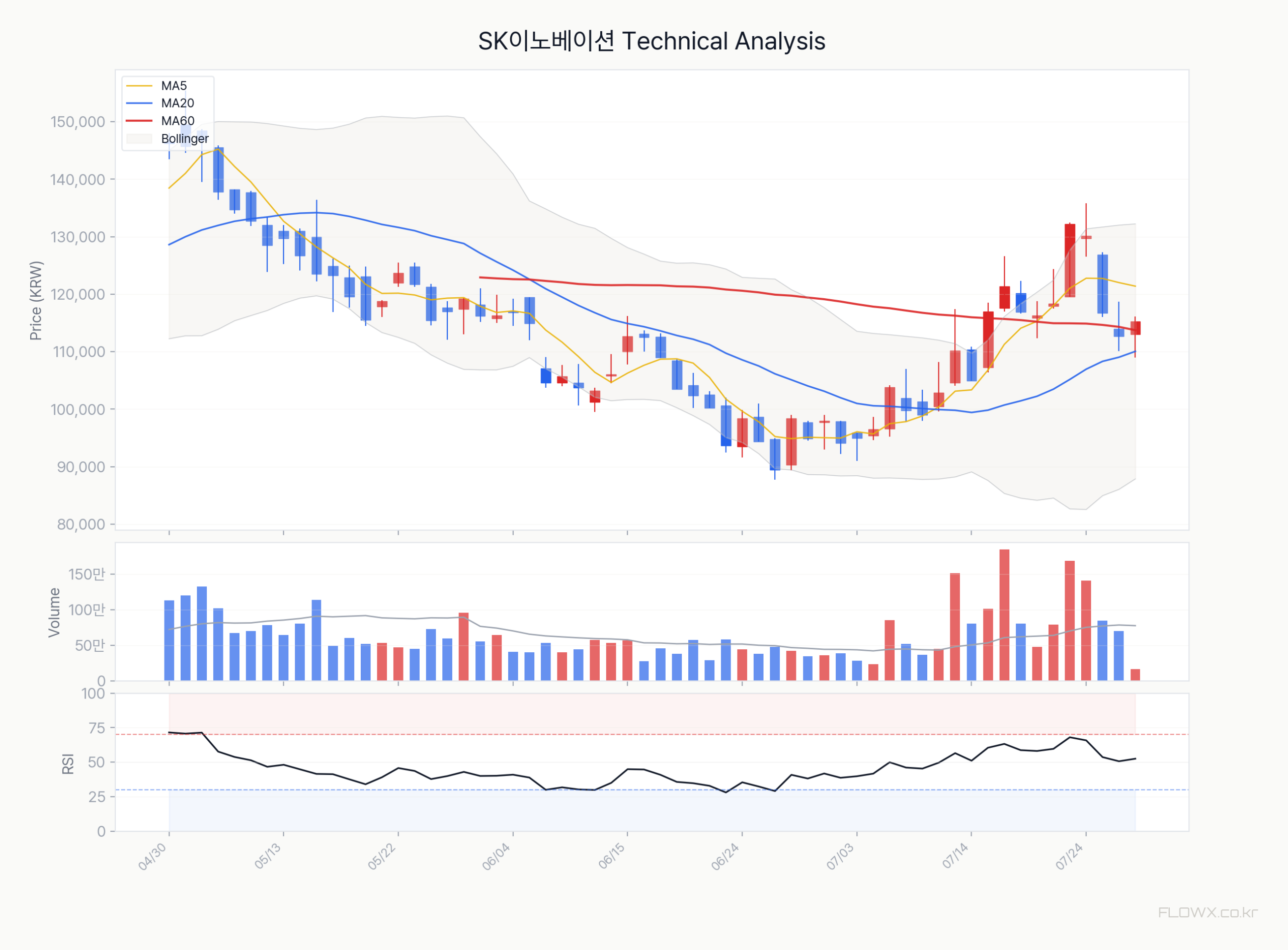
Task: Click the RSI axis label 25
Action: (x=97, y=797)
